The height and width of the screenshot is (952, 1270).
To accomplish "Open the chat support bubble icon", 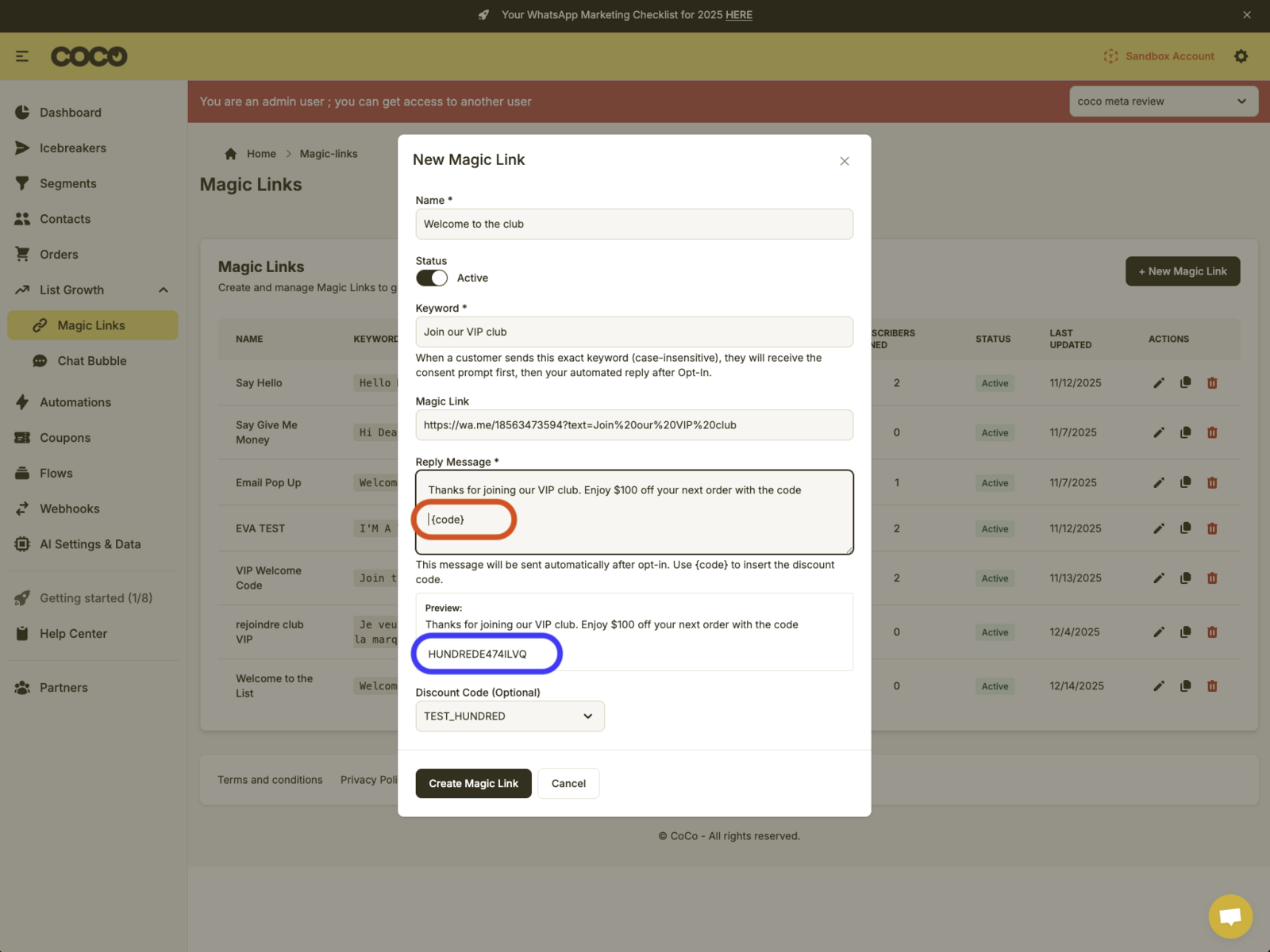I will (1230, 916).
